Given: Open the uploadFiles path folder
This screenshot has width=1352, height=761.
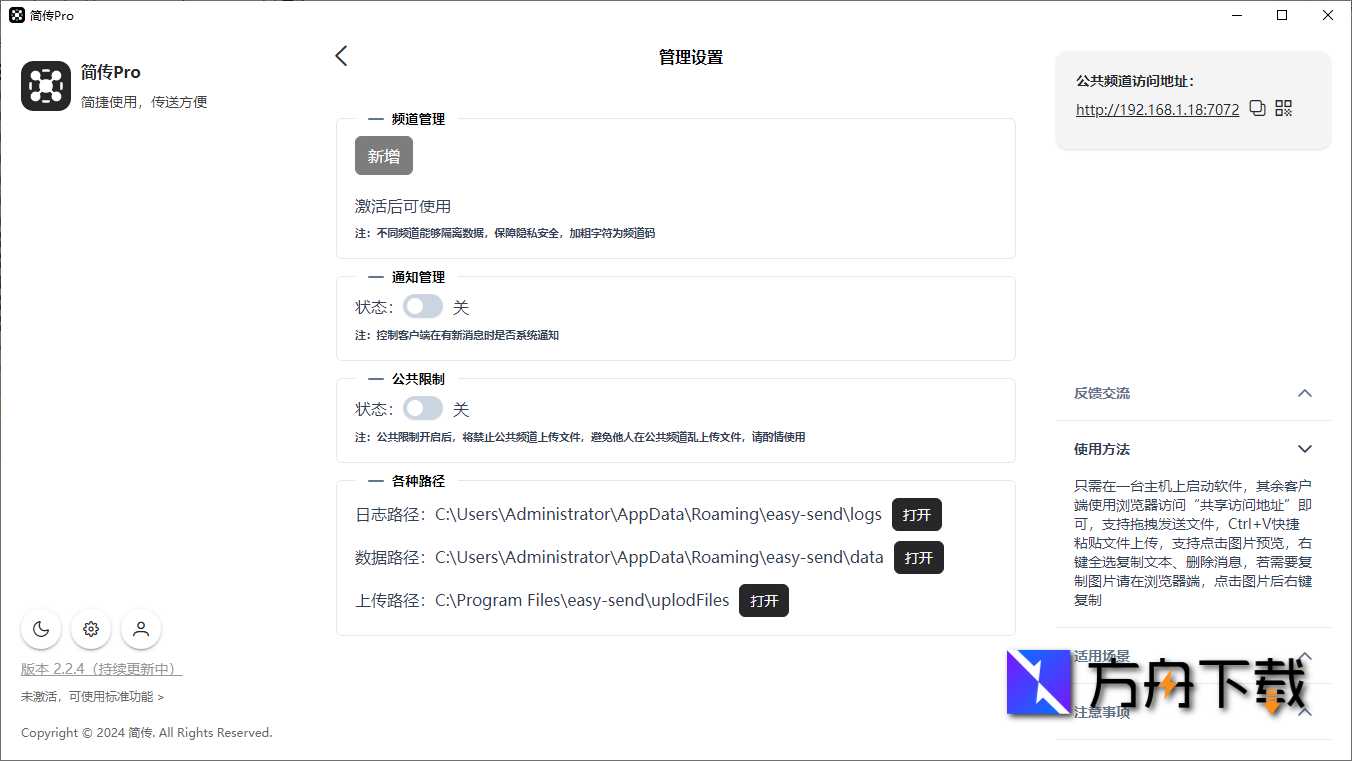Looking at the screenshot, I should [x=763, y=600].
